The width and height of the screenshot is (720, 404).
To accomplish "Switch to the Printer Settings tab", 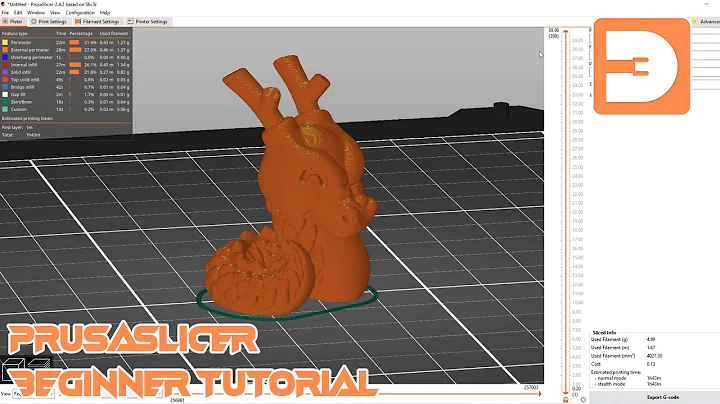I will (x=148, y=22).
